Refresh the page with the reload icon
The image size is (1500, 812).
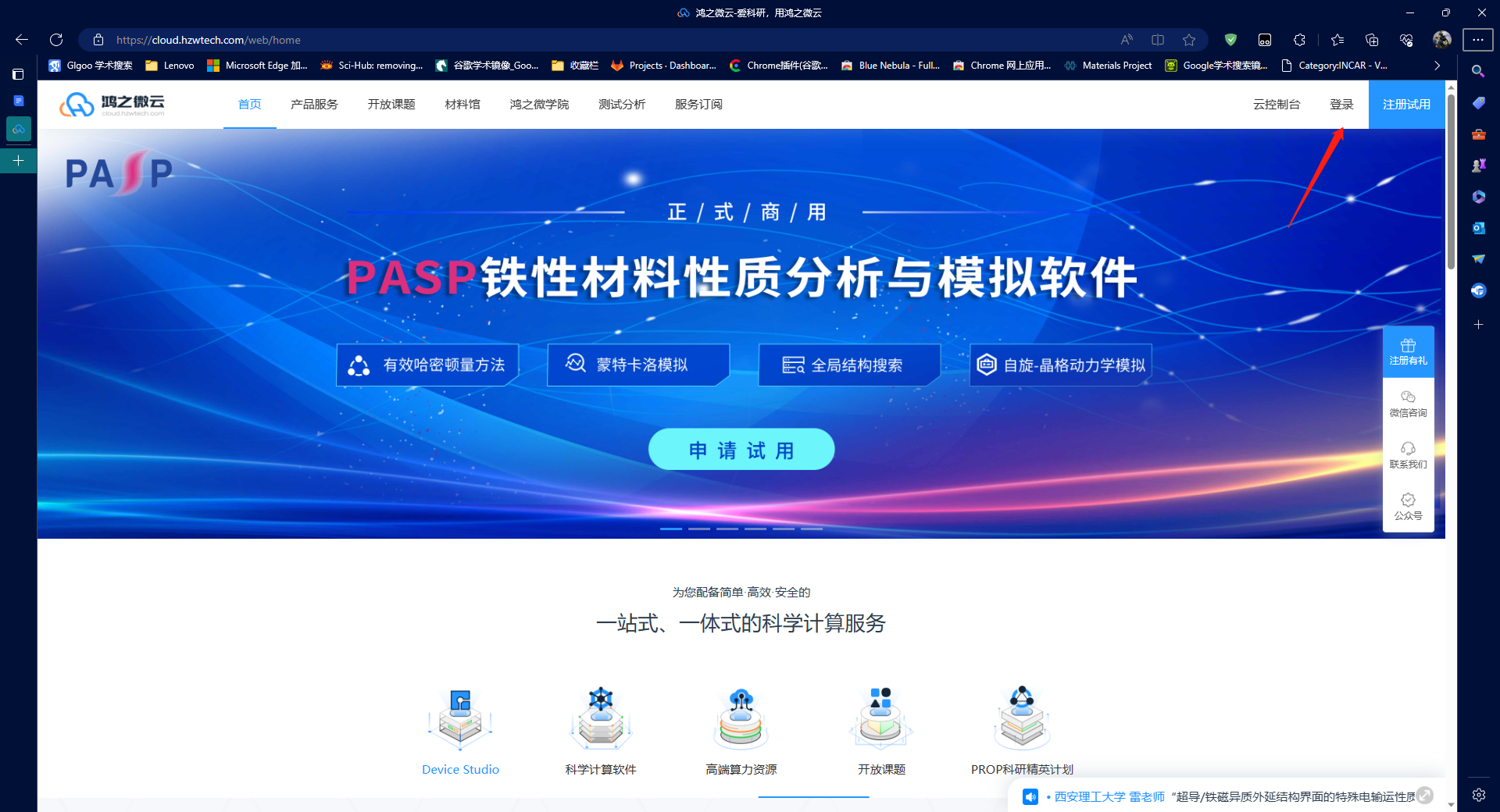(x=56, y=40)
